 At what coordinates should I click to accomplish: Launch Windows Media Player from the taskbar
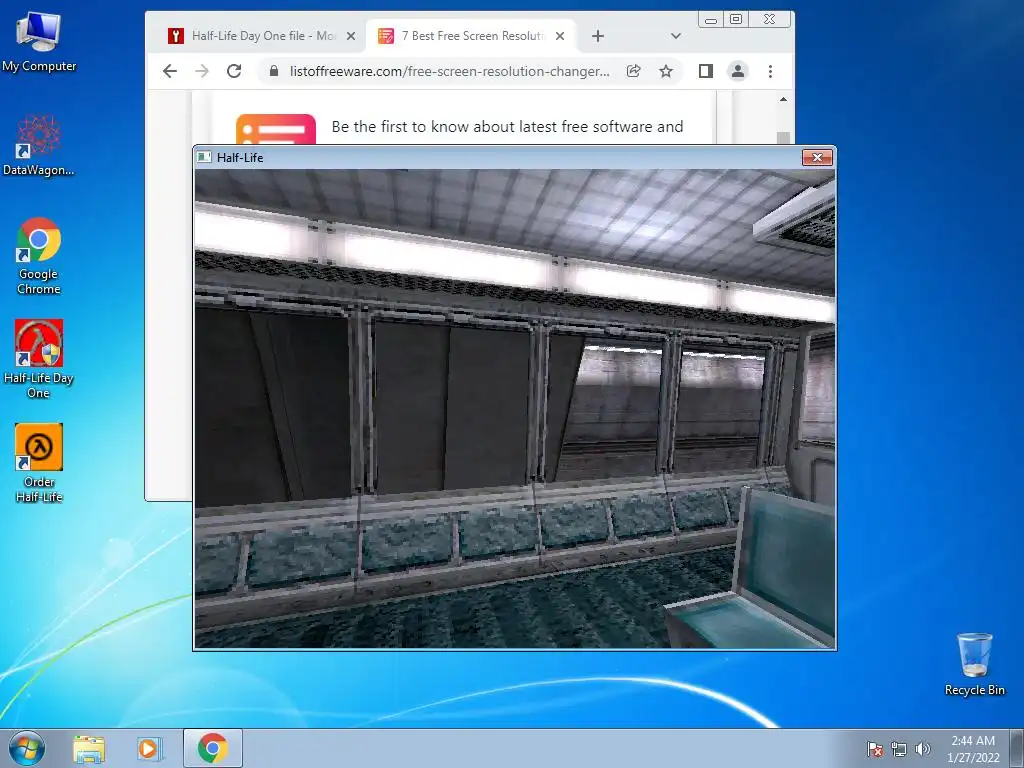(150, 749)
